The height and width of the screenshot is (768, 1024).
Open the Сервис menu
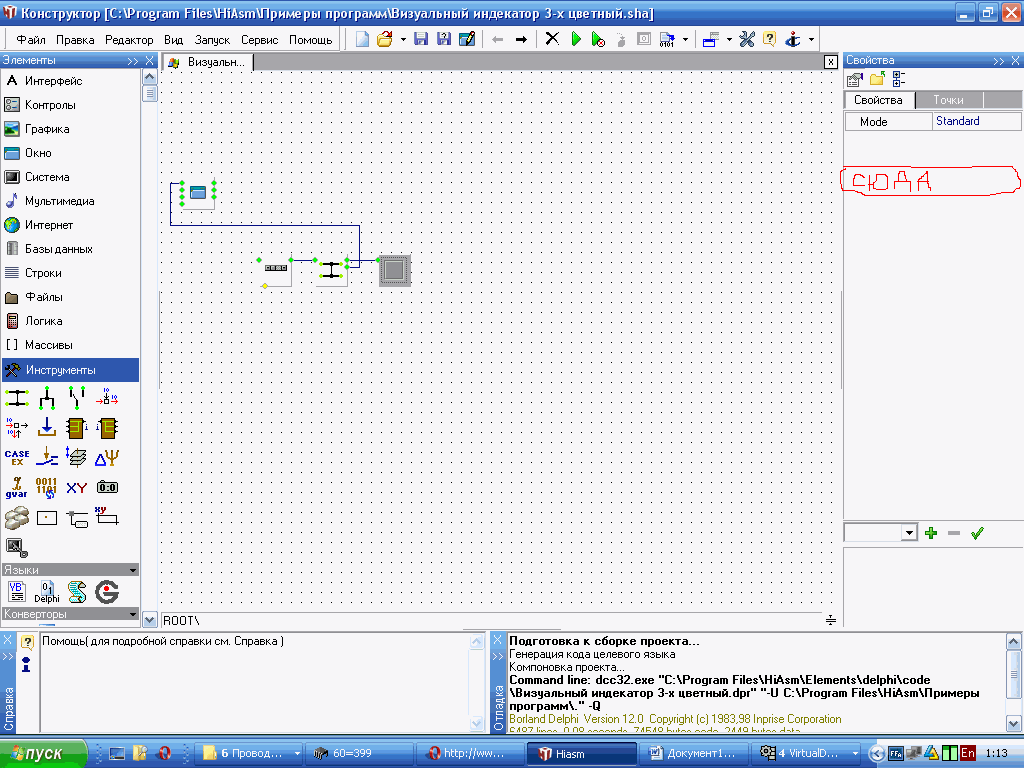(x=260, y=40)
